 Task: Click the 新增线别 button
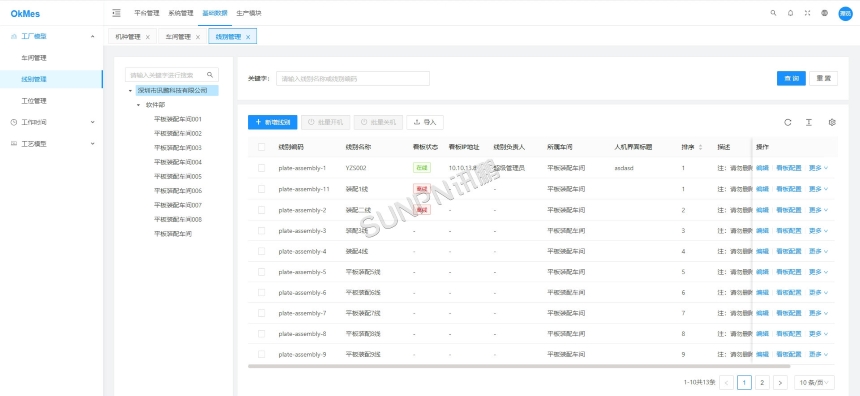click(x=273, y=122)
